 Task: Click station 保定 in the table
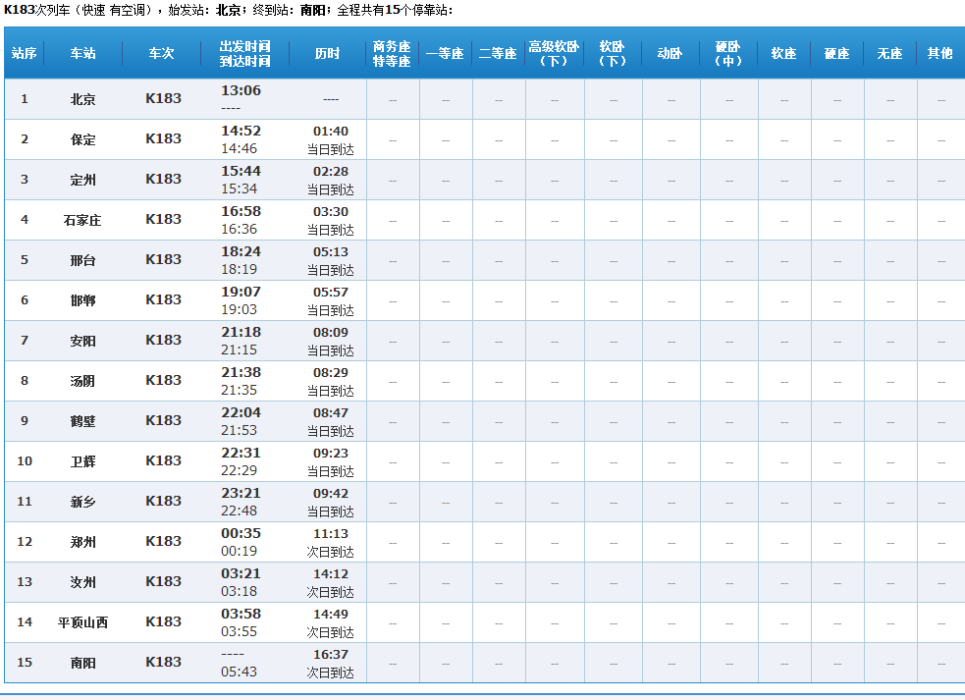(x=83, y=140)
